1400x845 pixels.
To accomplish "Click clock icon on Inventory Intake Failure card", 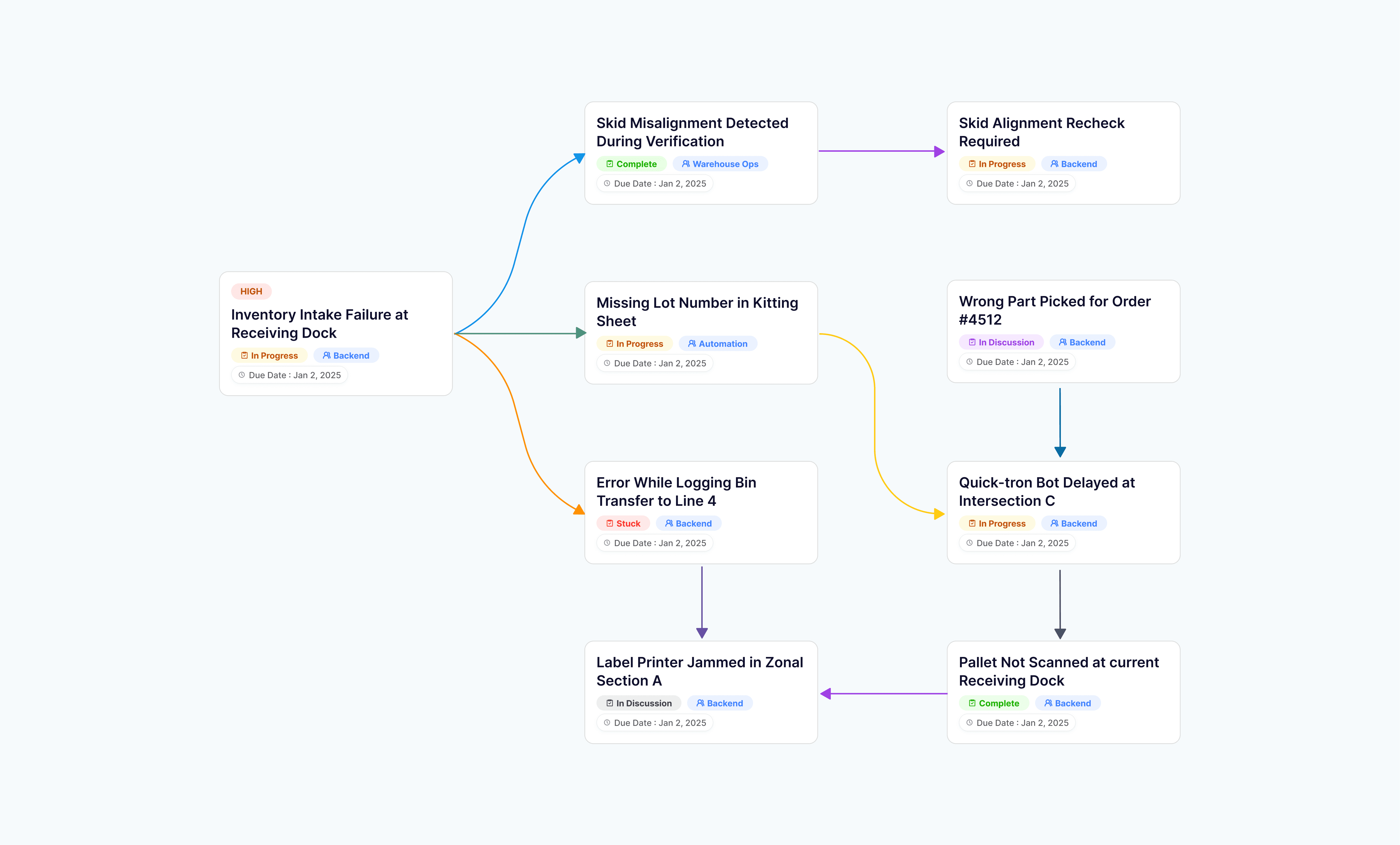I will pyautogui.click(x=242, y=375).
